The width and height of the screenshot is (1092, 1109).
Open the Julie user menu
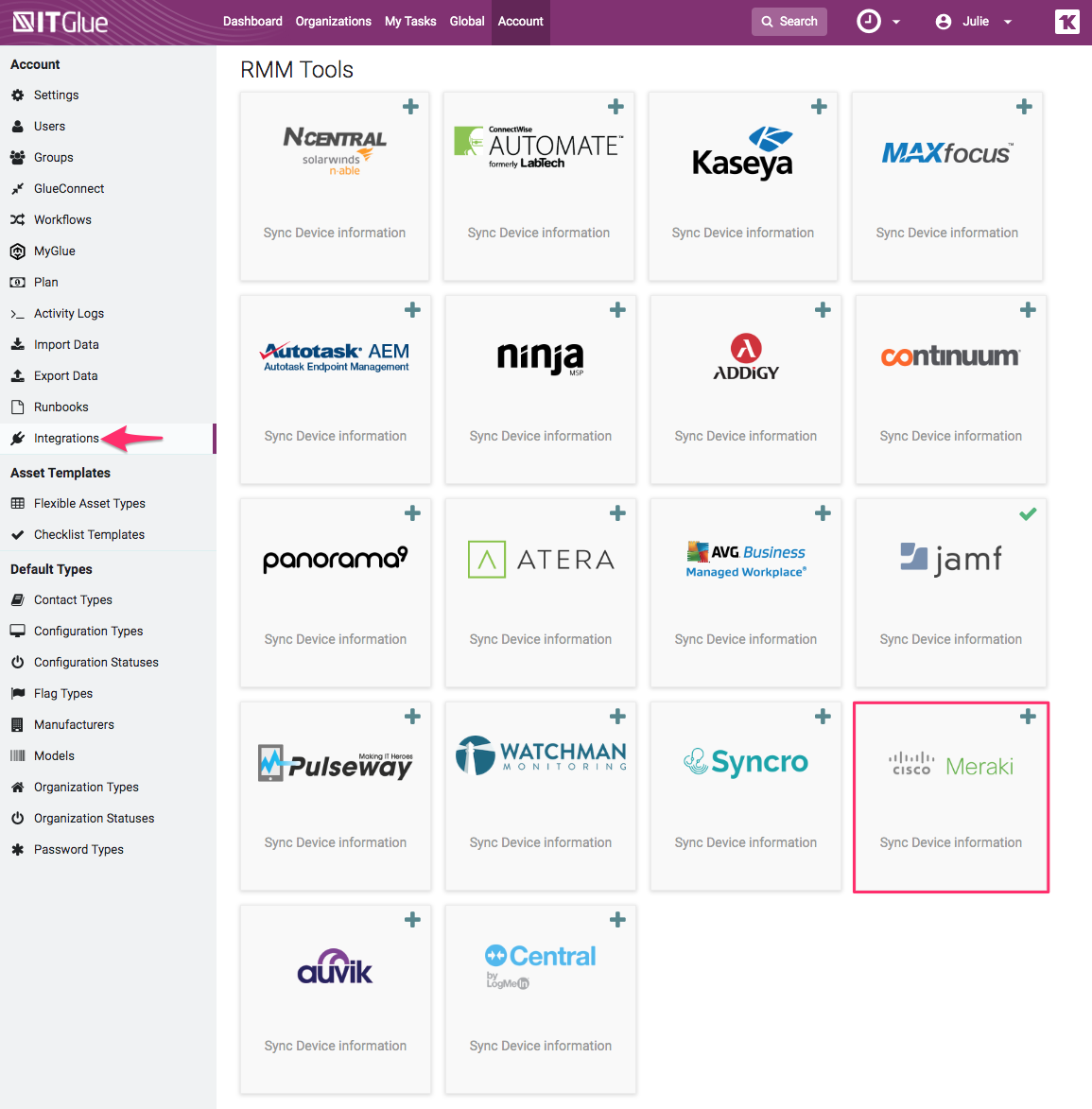pos(973,21)
